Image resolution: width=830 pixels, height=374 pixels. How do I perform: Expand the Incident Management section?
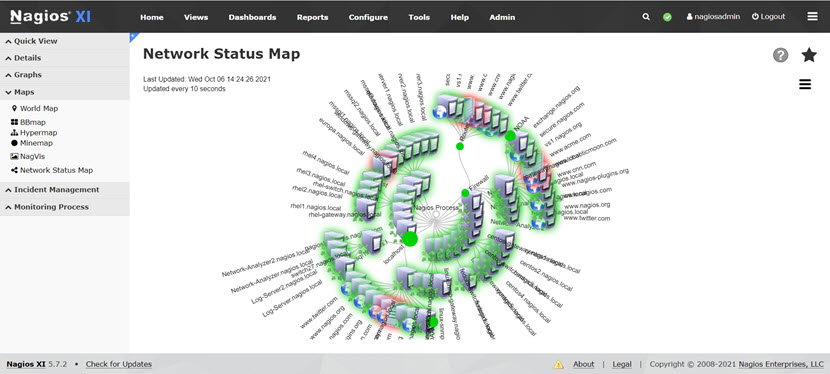65,189
